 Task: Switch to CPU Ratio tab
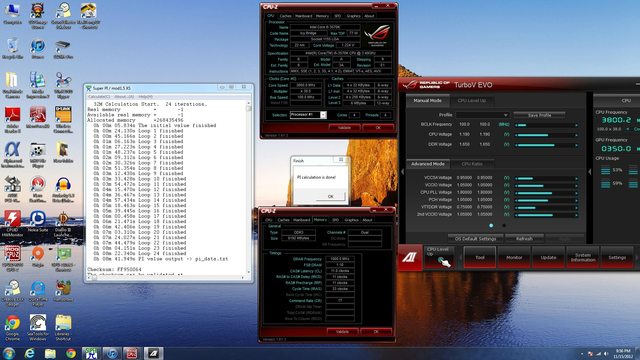pyautogui.click(x=472, y=164)
